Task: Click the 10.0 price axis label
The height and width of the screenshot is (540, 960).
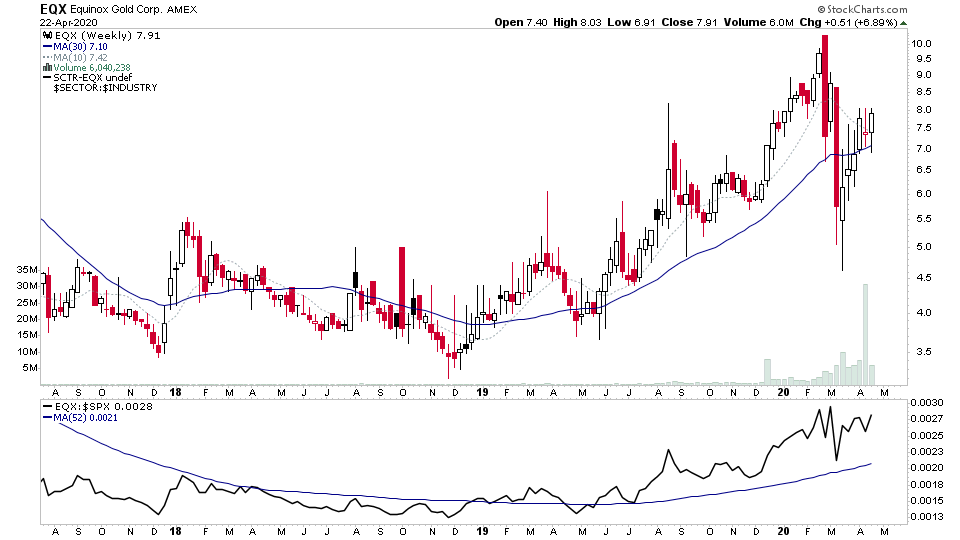Action: [921, 43]
